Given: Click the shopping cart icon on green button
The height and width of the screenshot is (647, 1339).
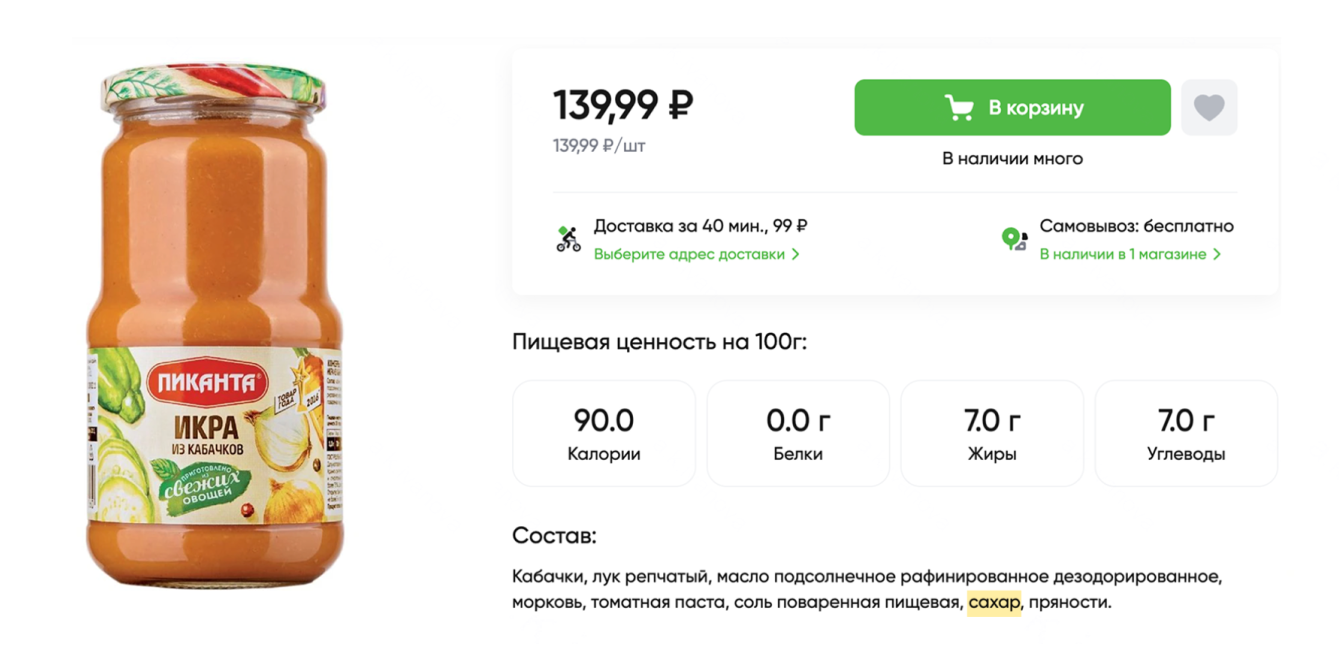Looking at the screenshot, I should coord(962,106).
